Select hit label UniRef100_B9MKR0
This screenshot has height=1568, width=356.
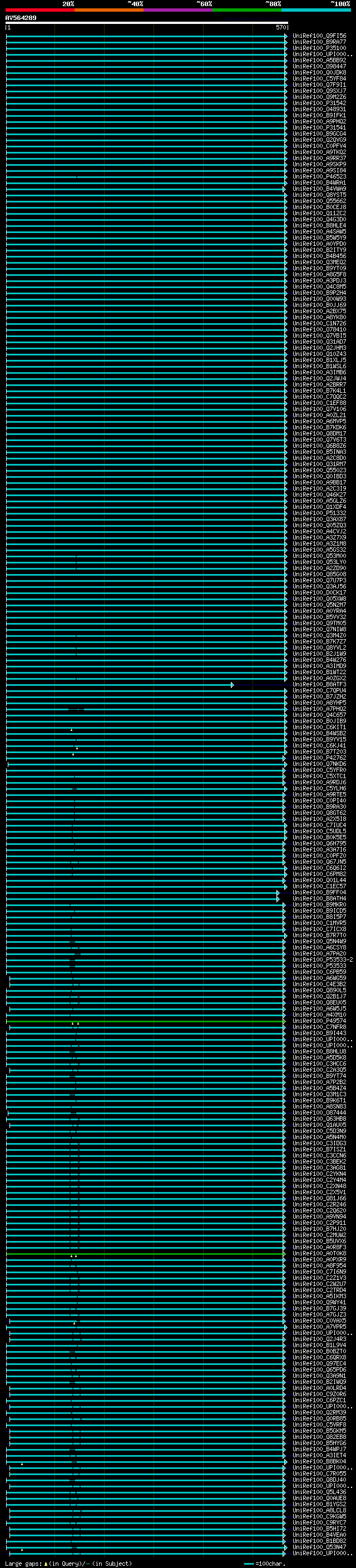tap(319, 904)
